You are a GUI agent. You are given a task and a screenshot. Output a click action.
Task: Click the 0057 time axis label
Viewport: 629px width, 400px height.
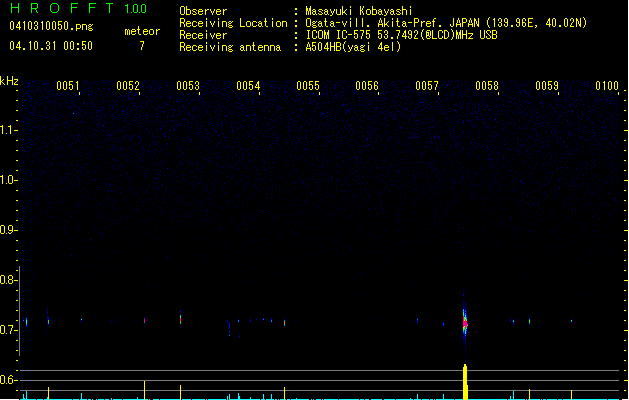click(x=427, y=86)
